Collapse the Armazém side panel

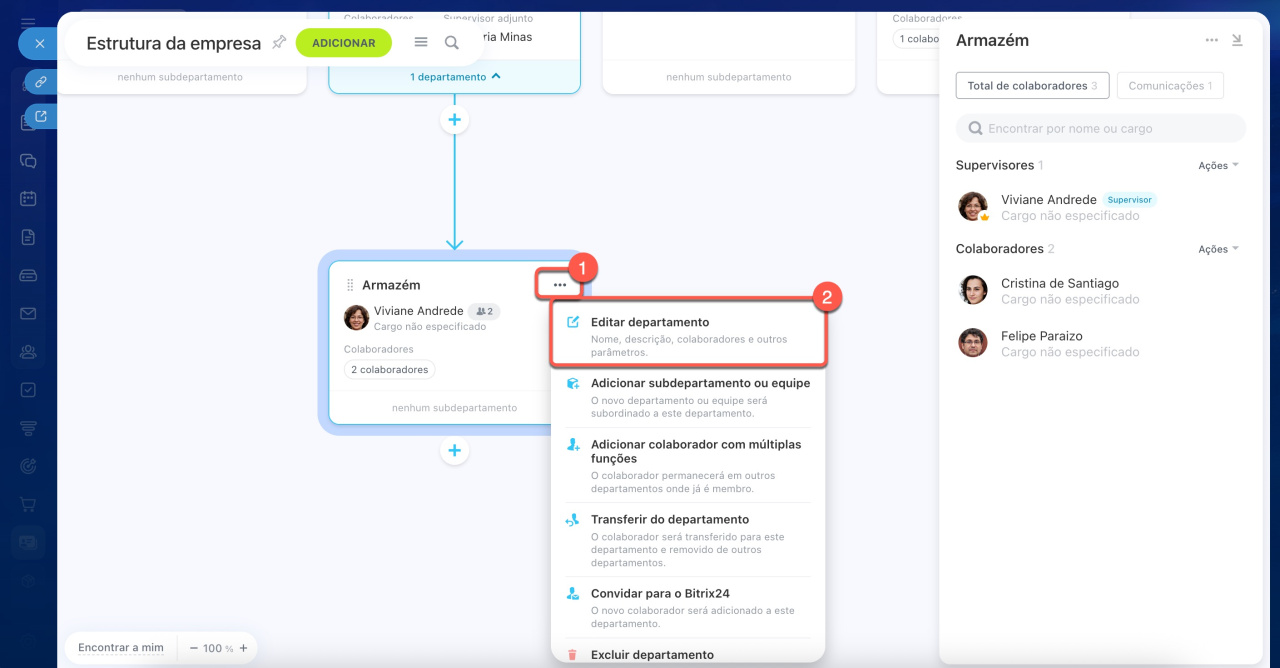coord(1237,40)
